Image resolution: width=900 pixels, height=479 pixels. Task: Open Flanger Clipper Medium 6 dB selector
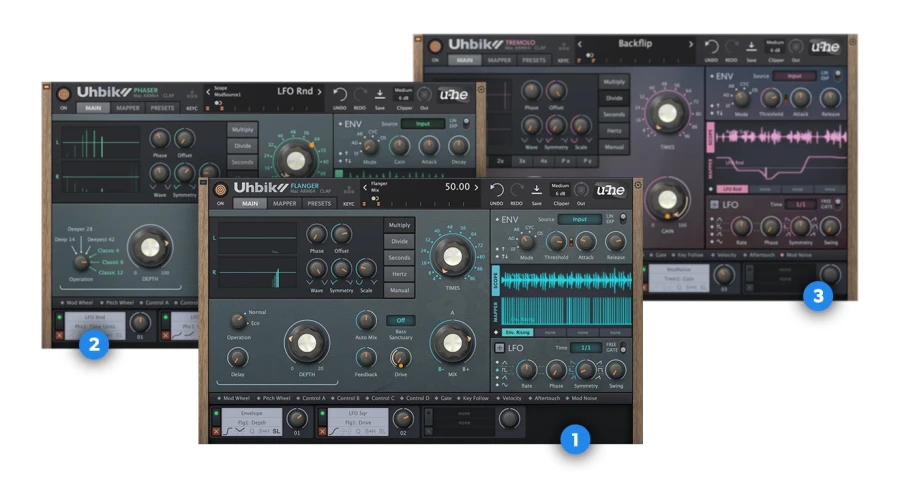560,189
